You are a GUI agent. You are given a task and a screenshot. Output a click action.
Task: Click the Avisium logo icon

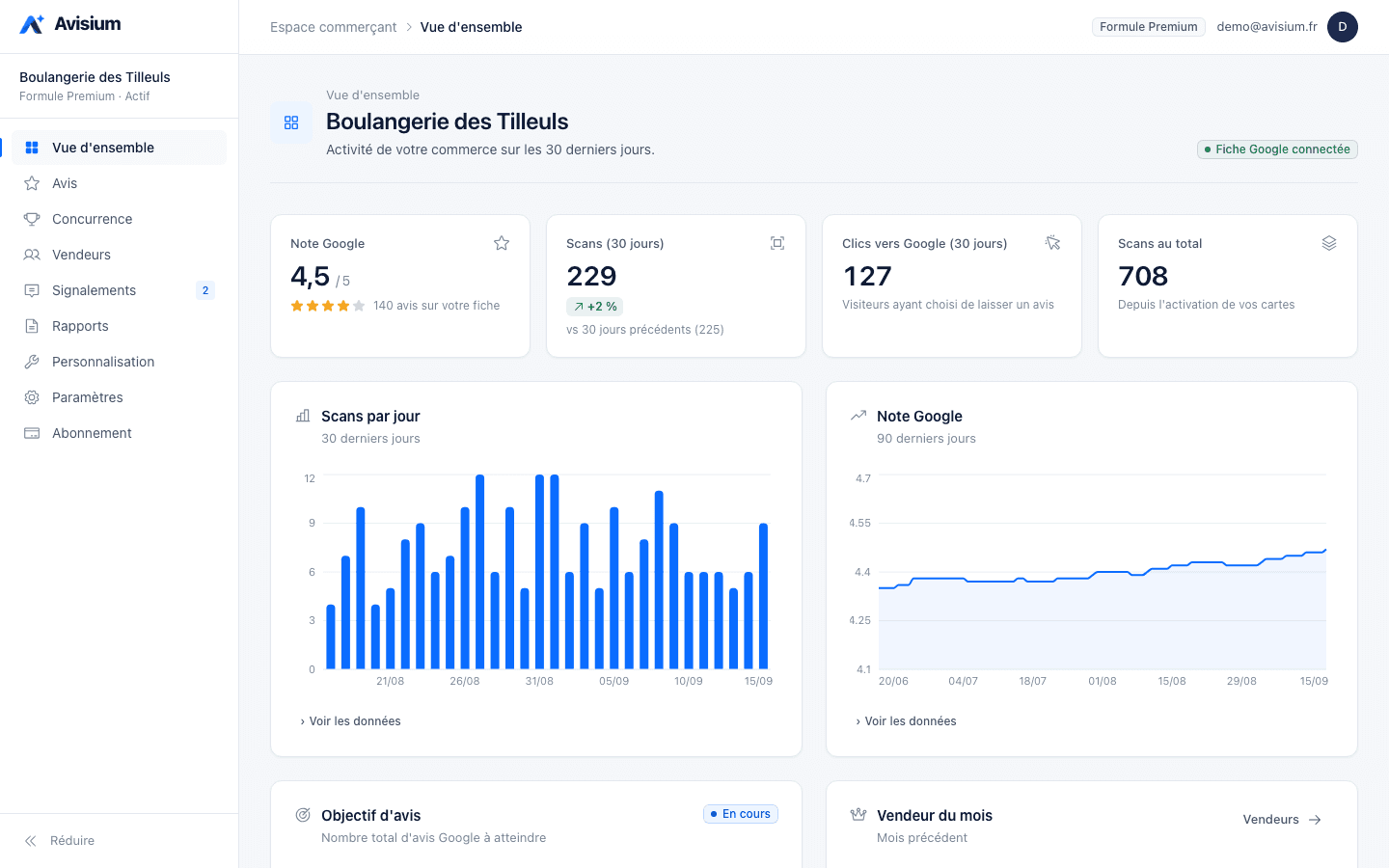(x=32, y=24)
